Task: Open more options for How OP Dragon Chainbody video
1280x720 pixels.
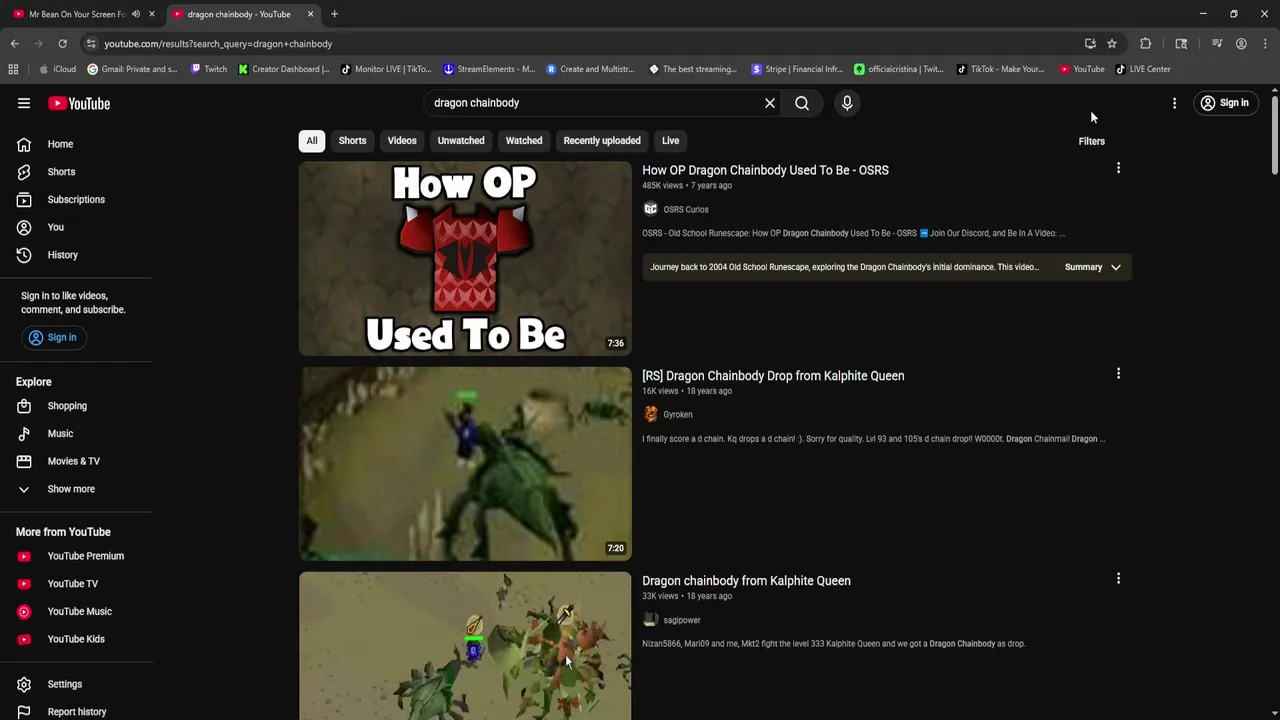Action: [1118, 168]
